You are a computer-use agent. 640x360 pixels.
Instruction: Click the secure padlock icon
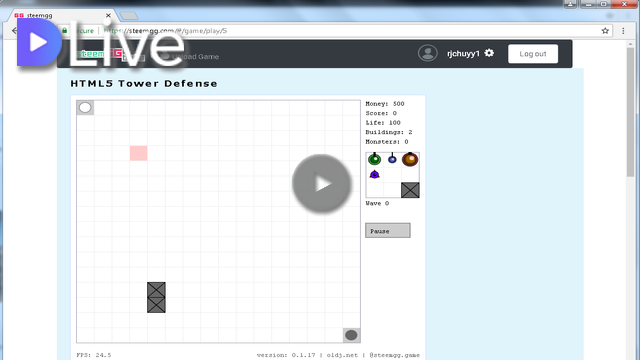pyautogui.click(x=64, y=31)
